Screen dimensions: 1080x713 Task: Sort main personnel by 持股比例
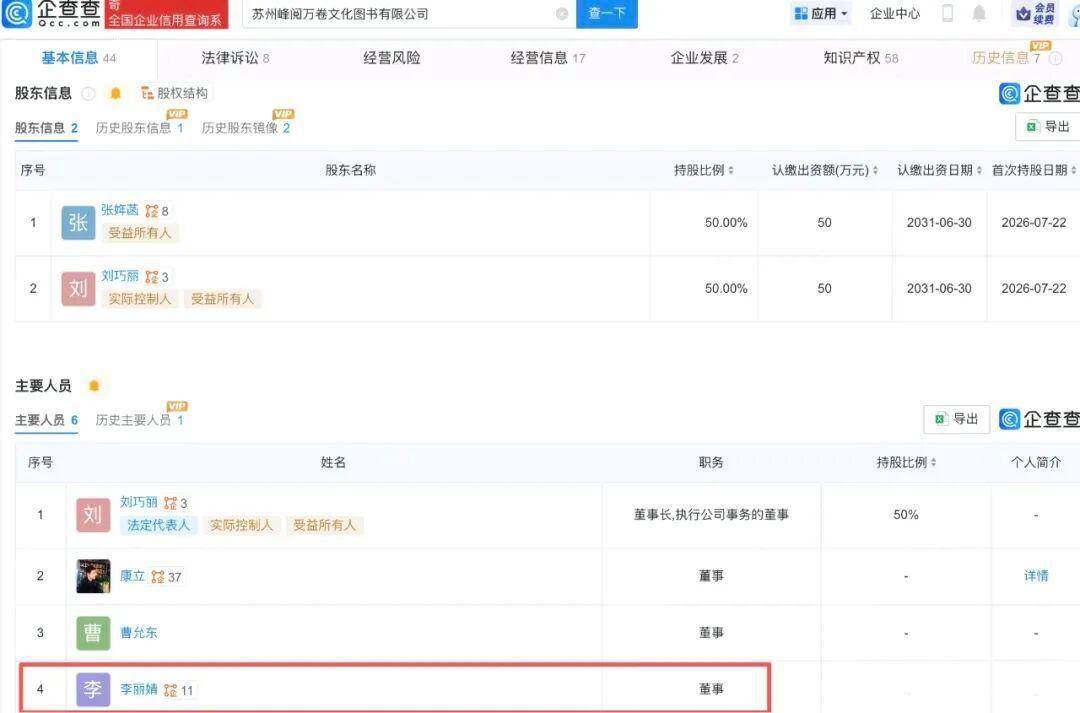point(906,462)
